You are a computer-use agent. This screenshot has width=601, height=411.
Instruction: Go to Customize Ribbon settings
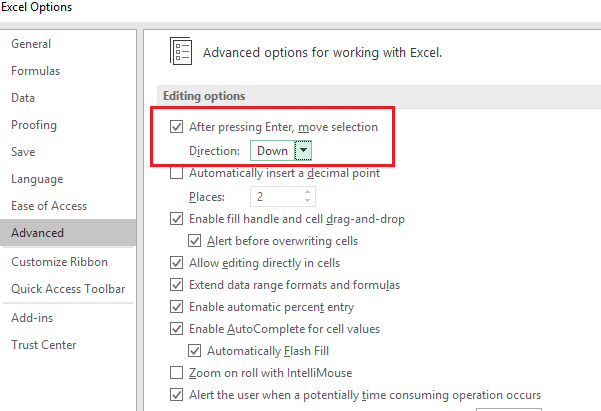(x=60, y=262)
